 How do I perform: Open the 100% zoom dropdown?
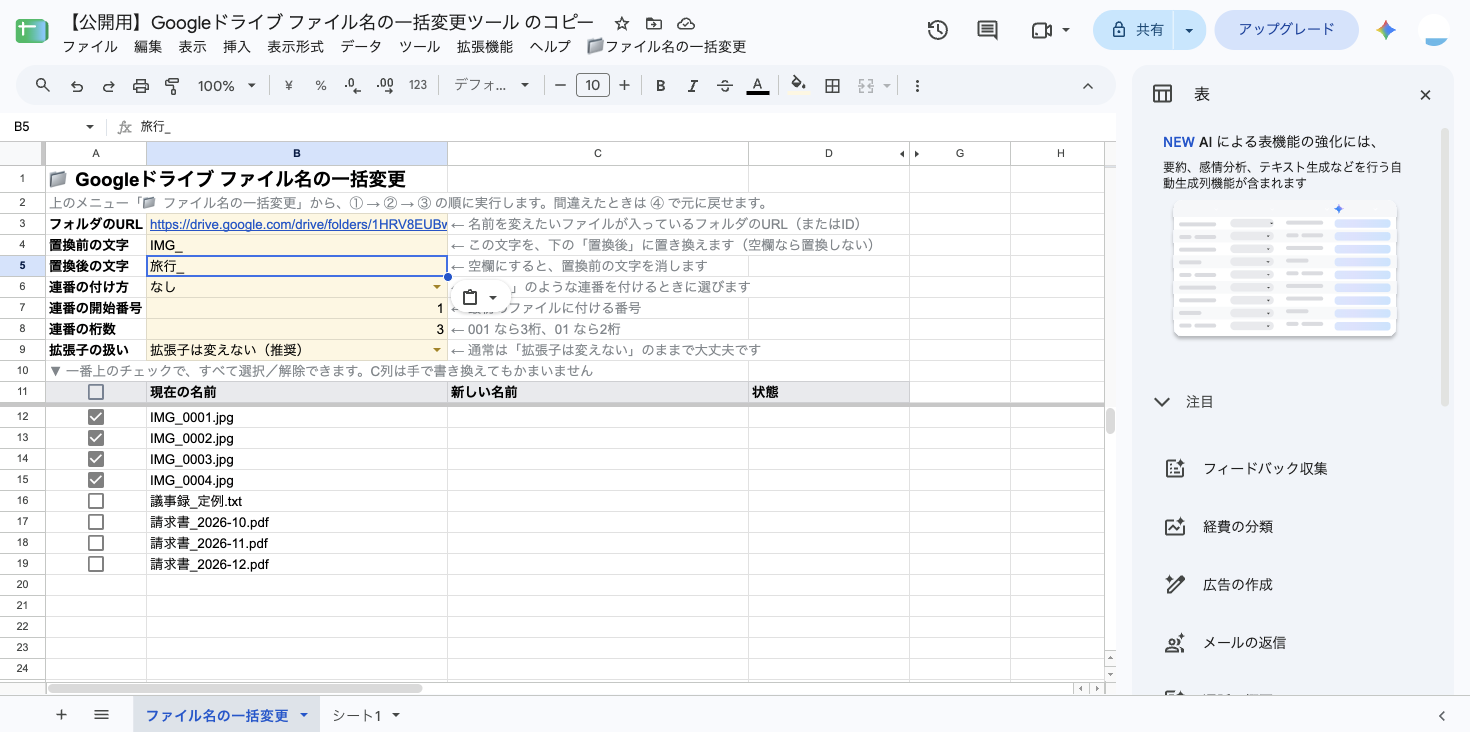click(227, 86)
